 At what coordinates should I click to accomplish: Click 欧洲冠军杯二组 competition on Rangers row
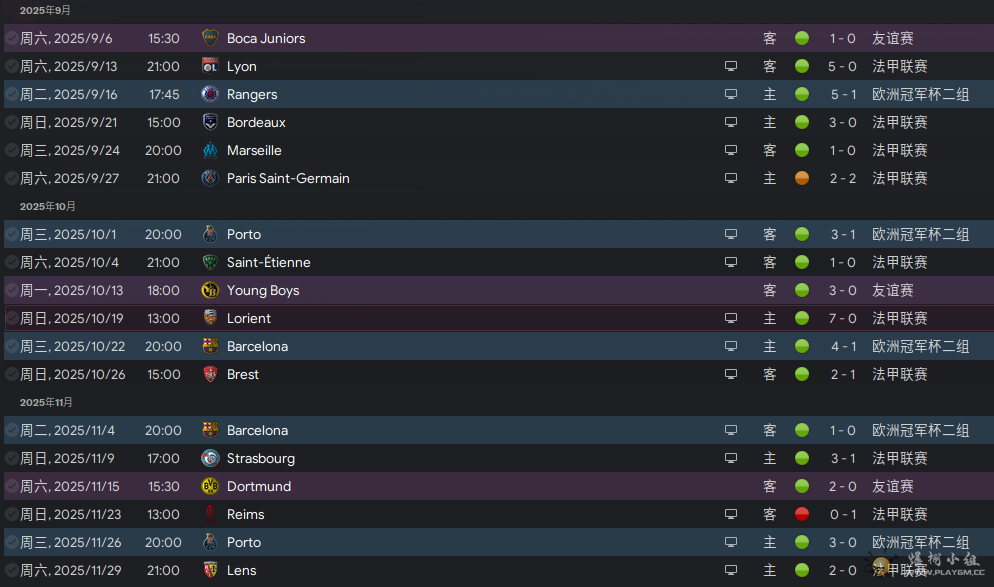(920, 94)
